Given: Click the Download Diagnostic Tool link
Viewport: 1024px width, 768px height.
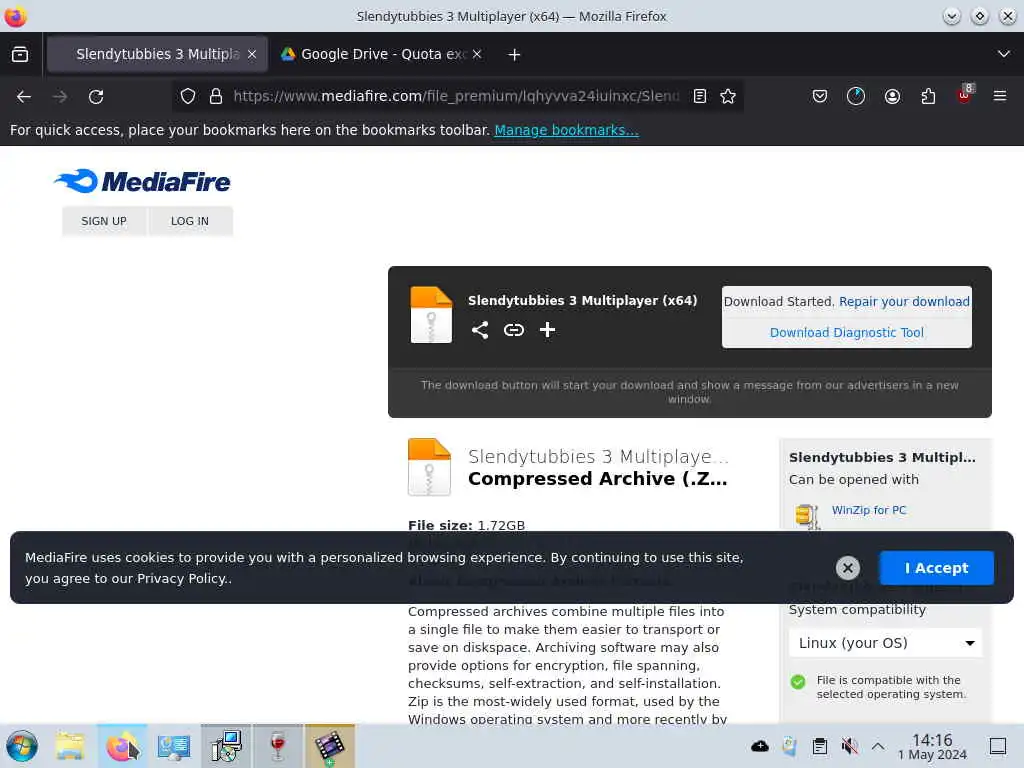Looking at the screenshot, I should tap(846, 332).
